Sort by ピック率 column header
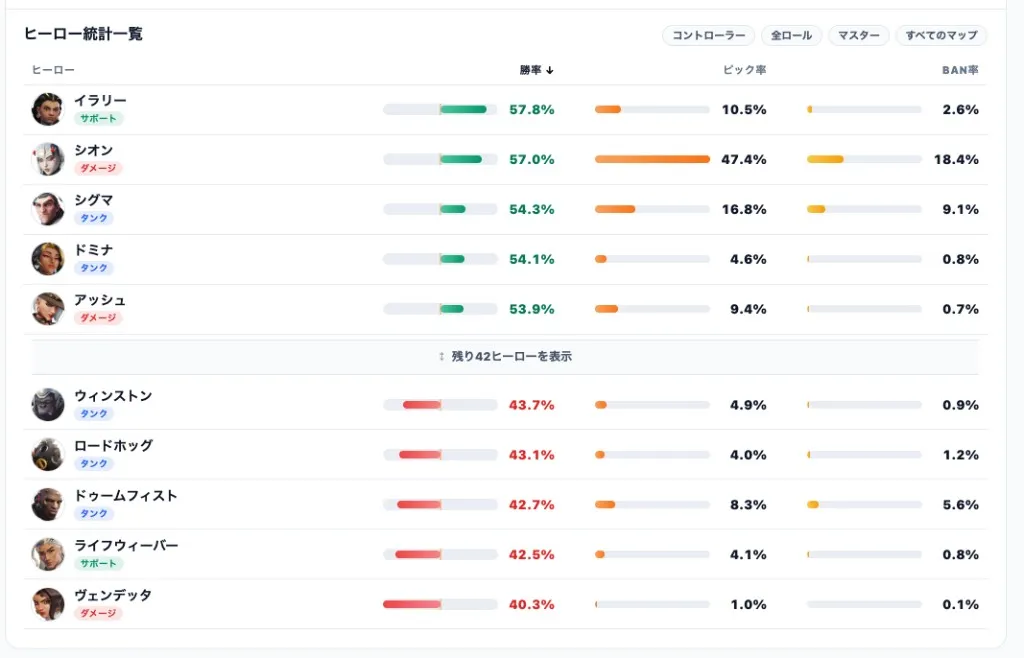The height and width of the screenshot is (658, 1024). click(744, 70)
